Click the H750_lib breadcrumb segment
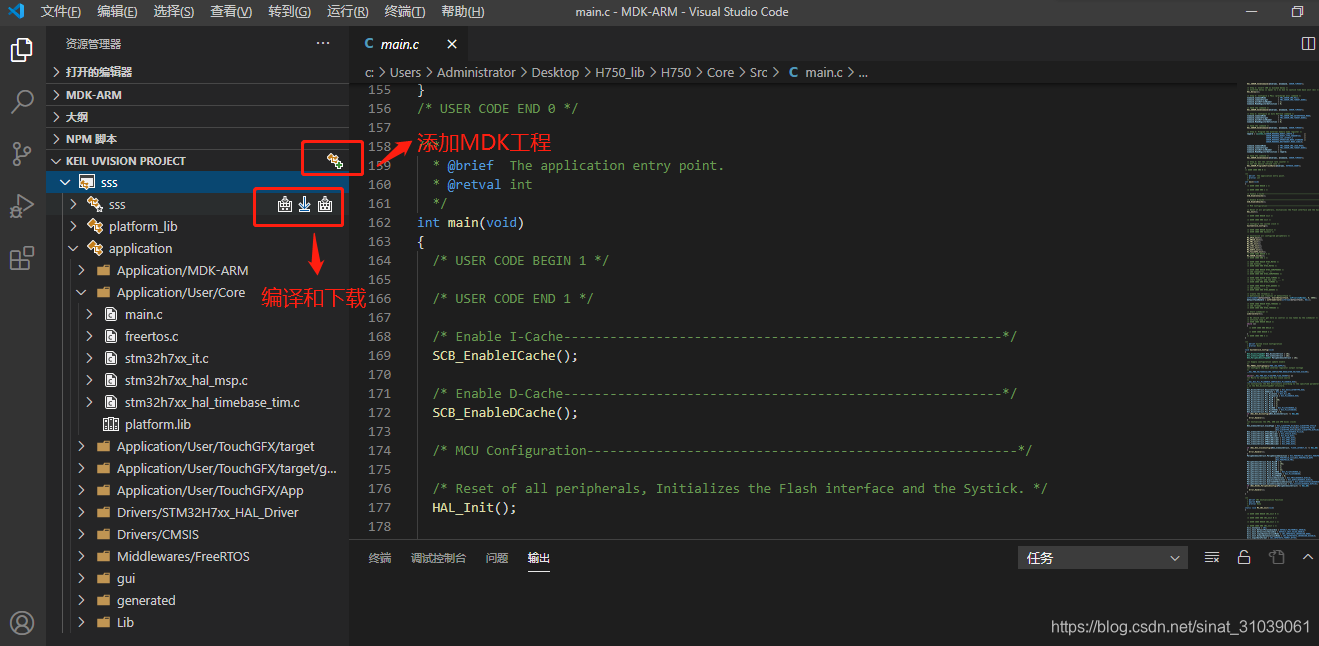 (620, 72)
